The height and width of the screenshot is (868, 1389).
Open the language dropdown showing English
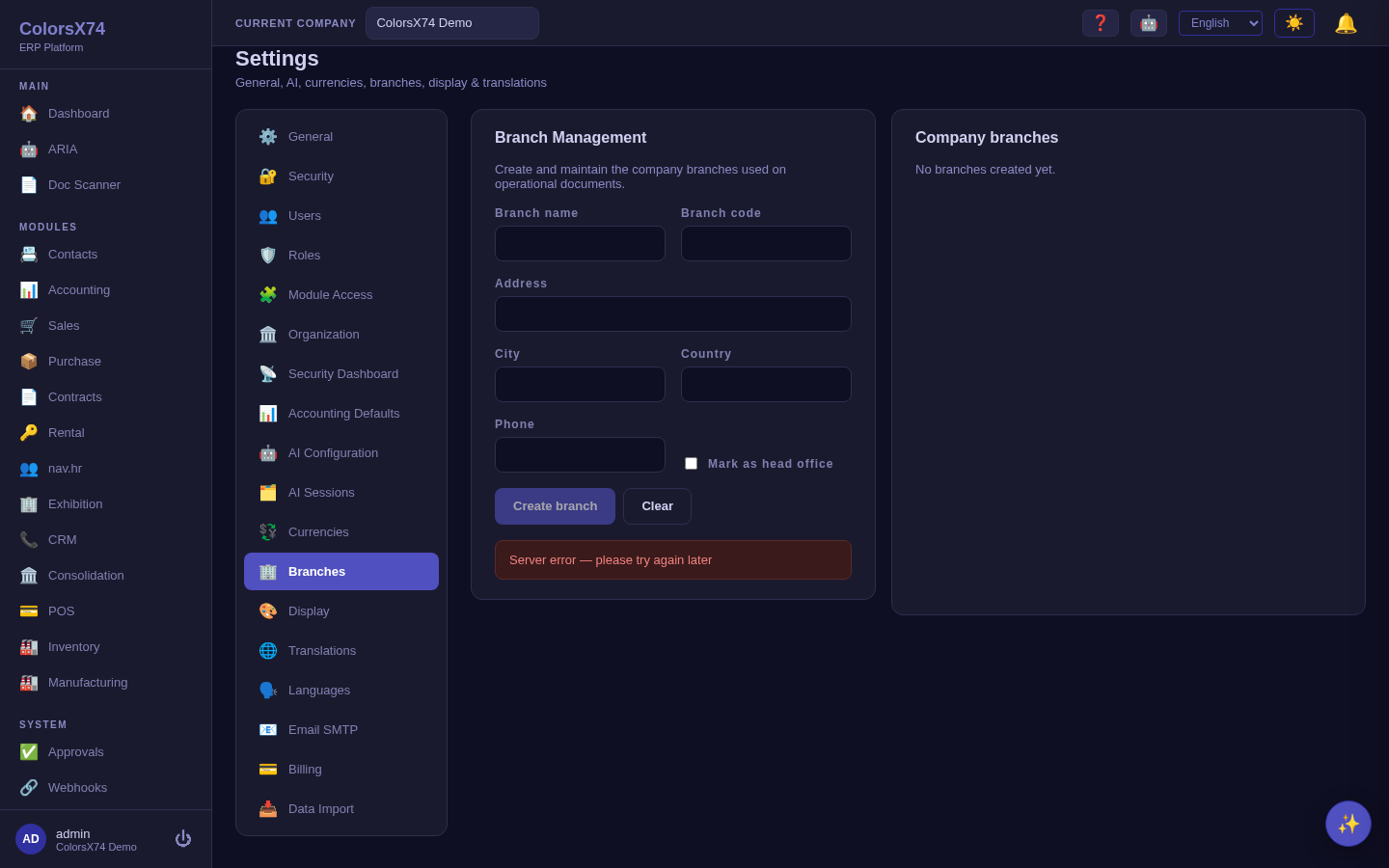click(1220, 23)
